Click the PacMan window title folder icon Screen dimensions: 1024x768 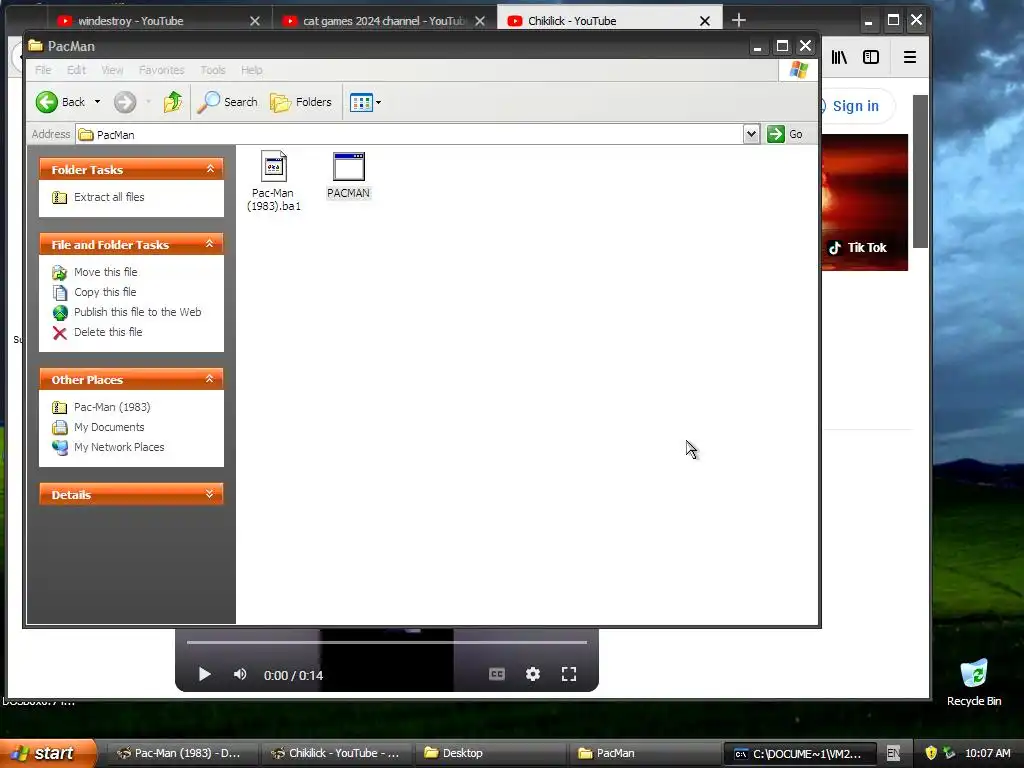tap(35, 46)
